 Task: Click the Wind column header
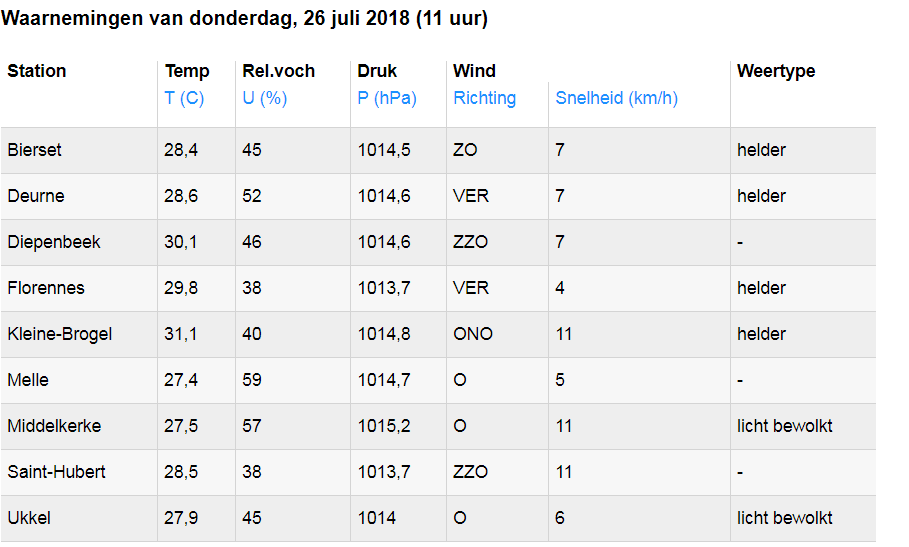tap(474, 71)
